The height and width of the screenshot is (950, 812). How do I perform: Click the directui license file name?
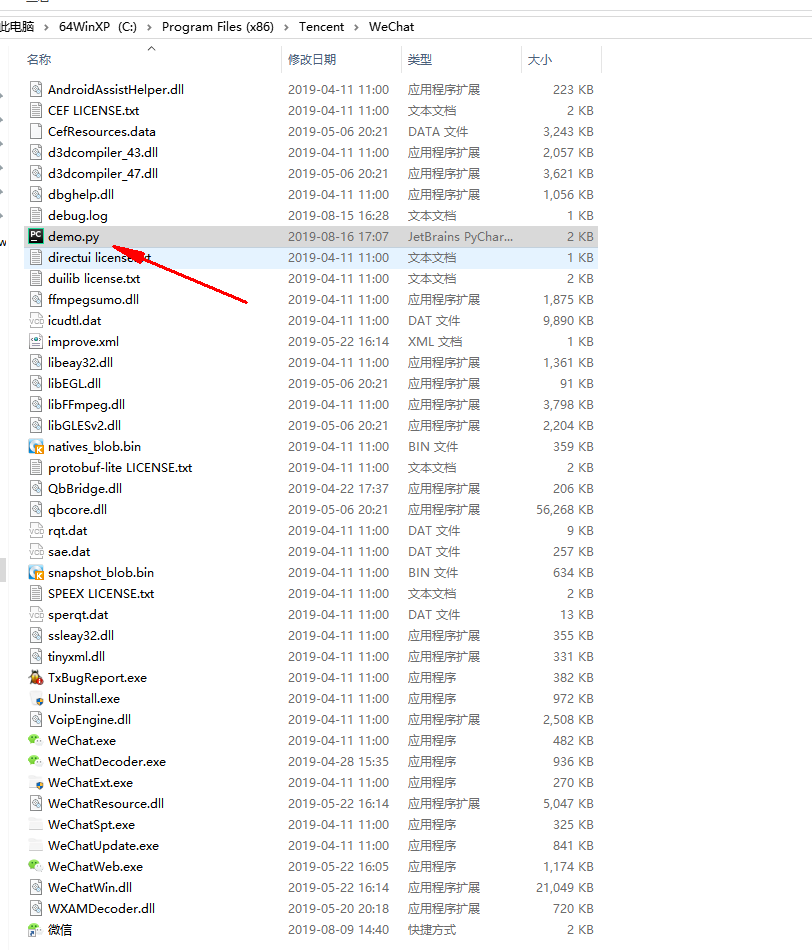pyautogui.click(x=99, y=257)
